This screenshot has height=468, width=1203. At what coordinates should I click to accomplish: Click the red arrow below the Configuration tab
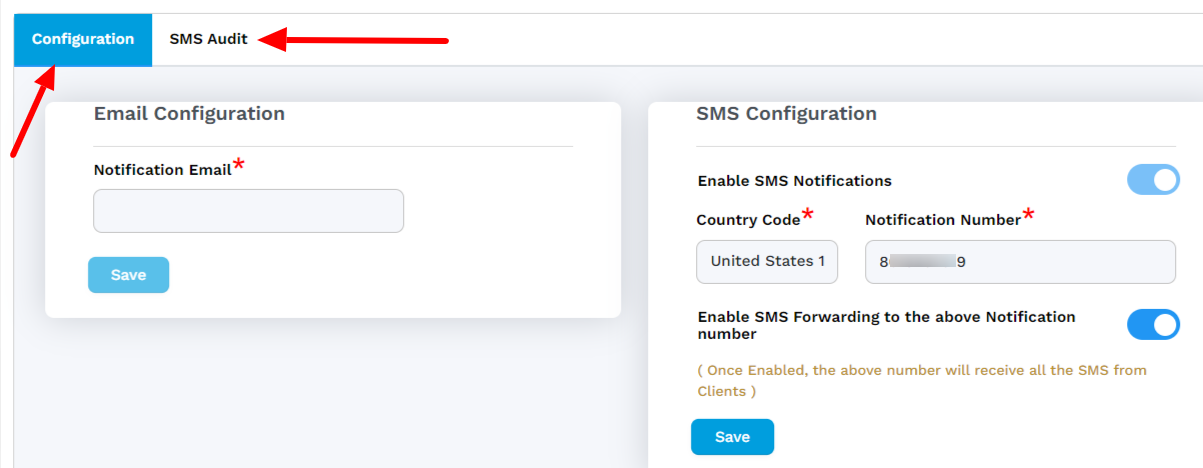coord(31,111)
